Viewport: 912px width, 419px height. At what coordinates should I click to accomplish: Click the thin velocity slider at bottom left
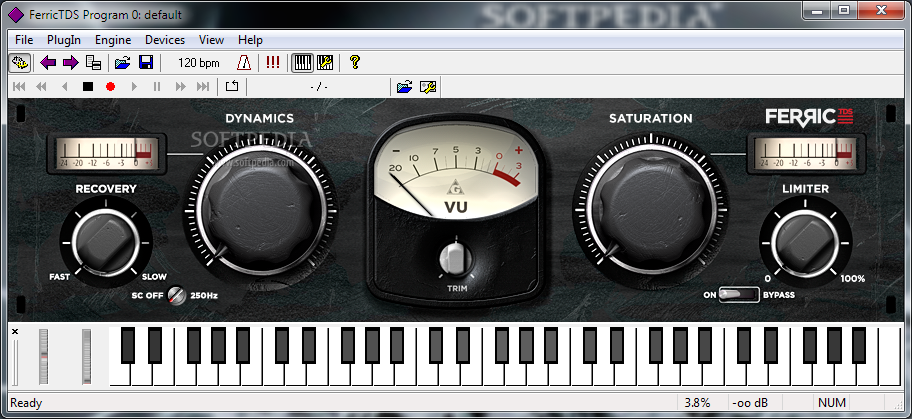[x=16, y=362]
